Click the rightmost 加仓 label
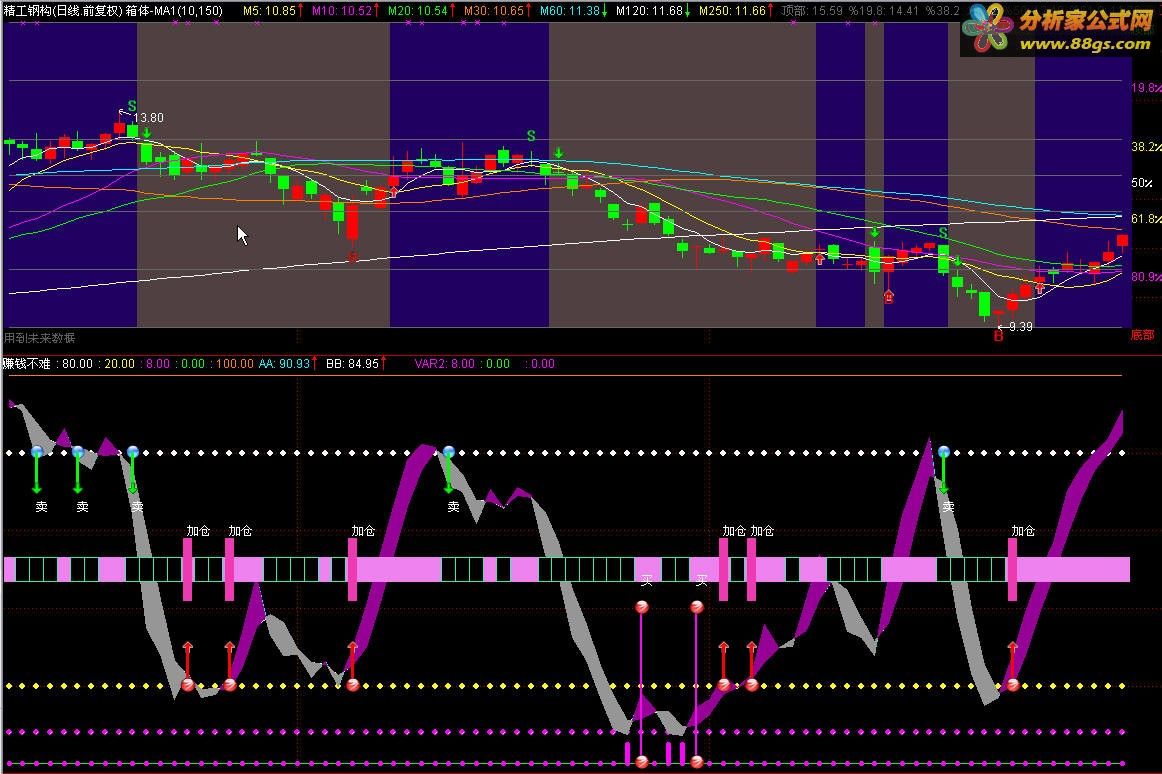 1023,531
